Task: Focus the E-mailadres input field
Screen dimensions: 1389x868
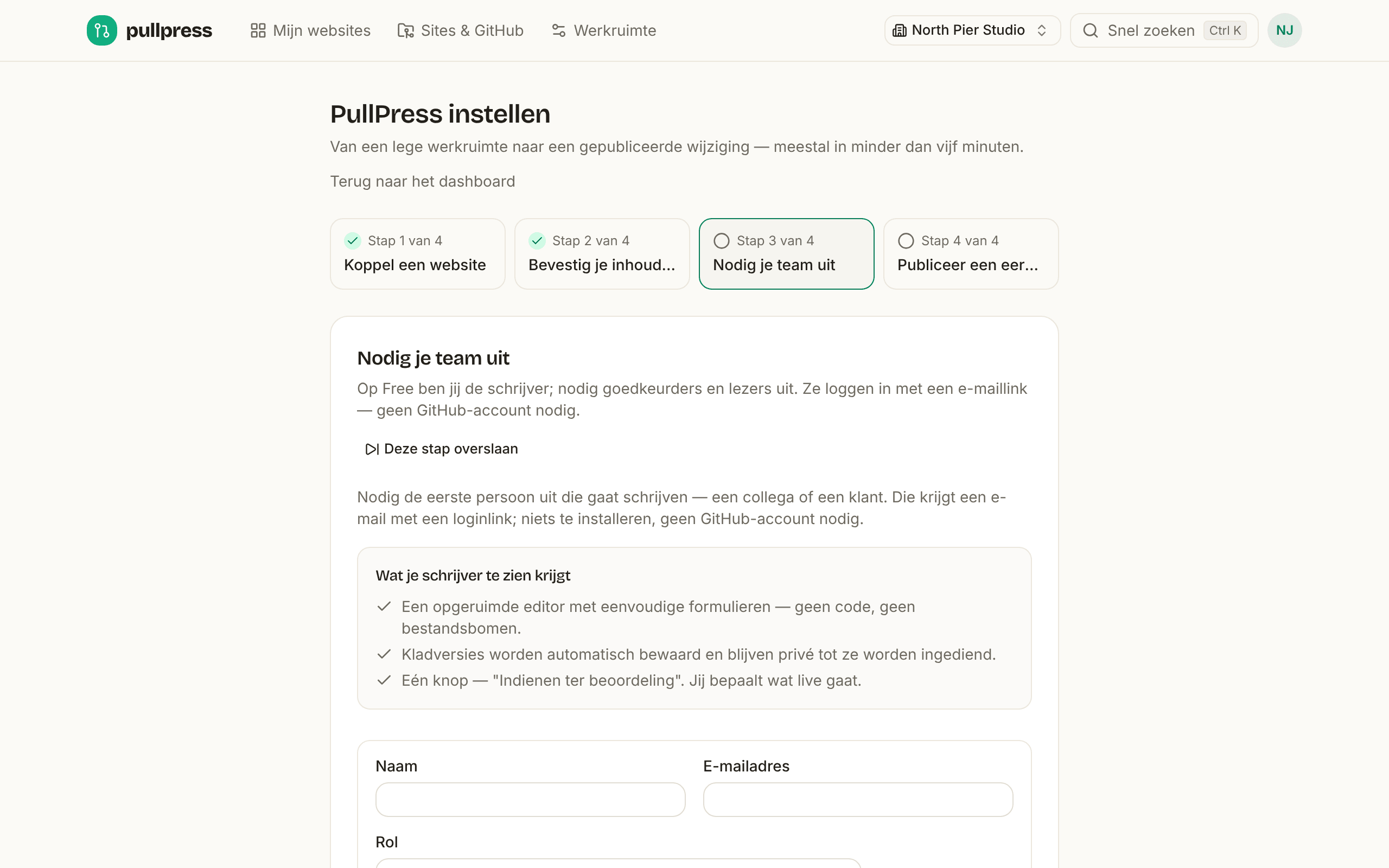Action: click(858, 800)
